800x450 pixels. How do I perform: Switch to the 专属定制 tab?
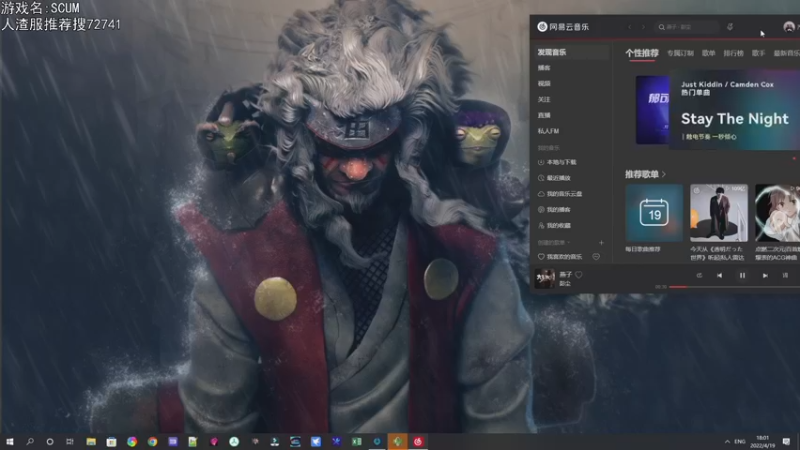click(x=680, y=53)
